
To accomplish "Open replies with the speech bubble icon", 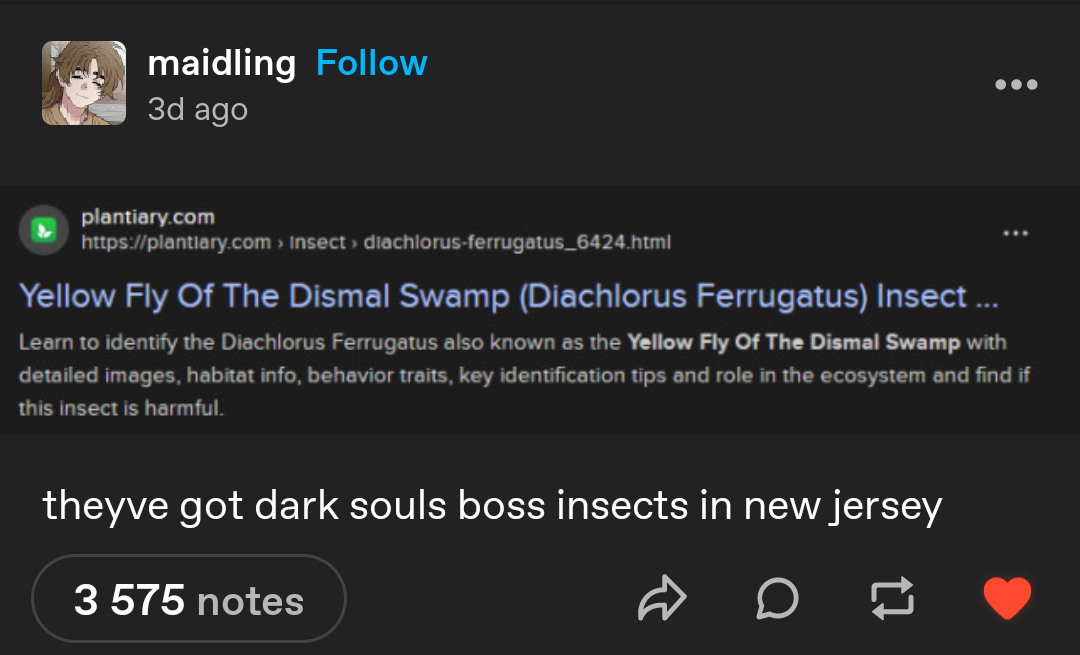I will click(x=778, y=598).
